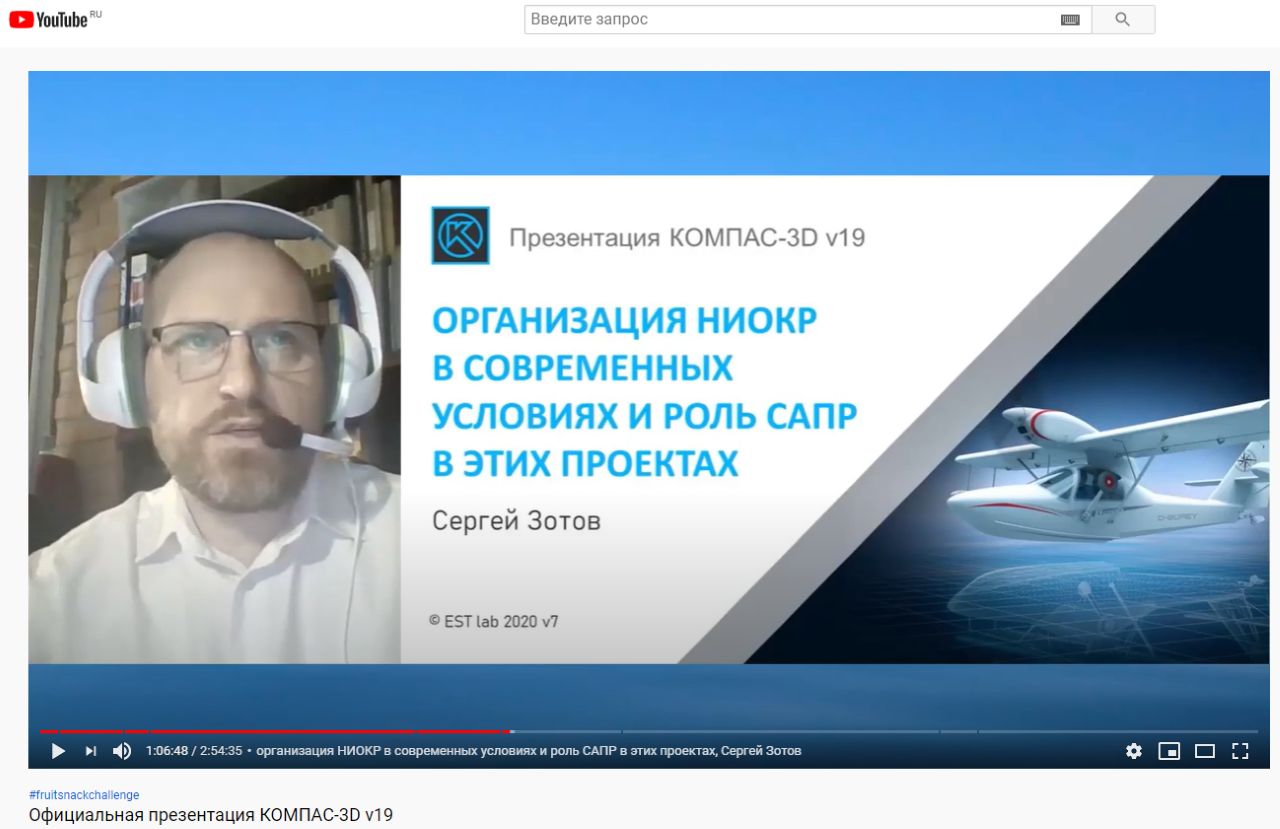The width and height of the screenshot is (1280, 829).
Task: Click the red playhead on progress bar
Action: click(511, 732)
